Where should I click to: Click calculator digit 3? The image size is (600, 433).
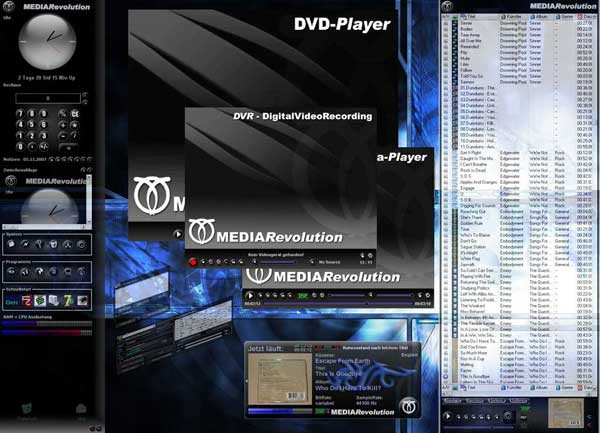pyautogui.click(x=44, y=136)
